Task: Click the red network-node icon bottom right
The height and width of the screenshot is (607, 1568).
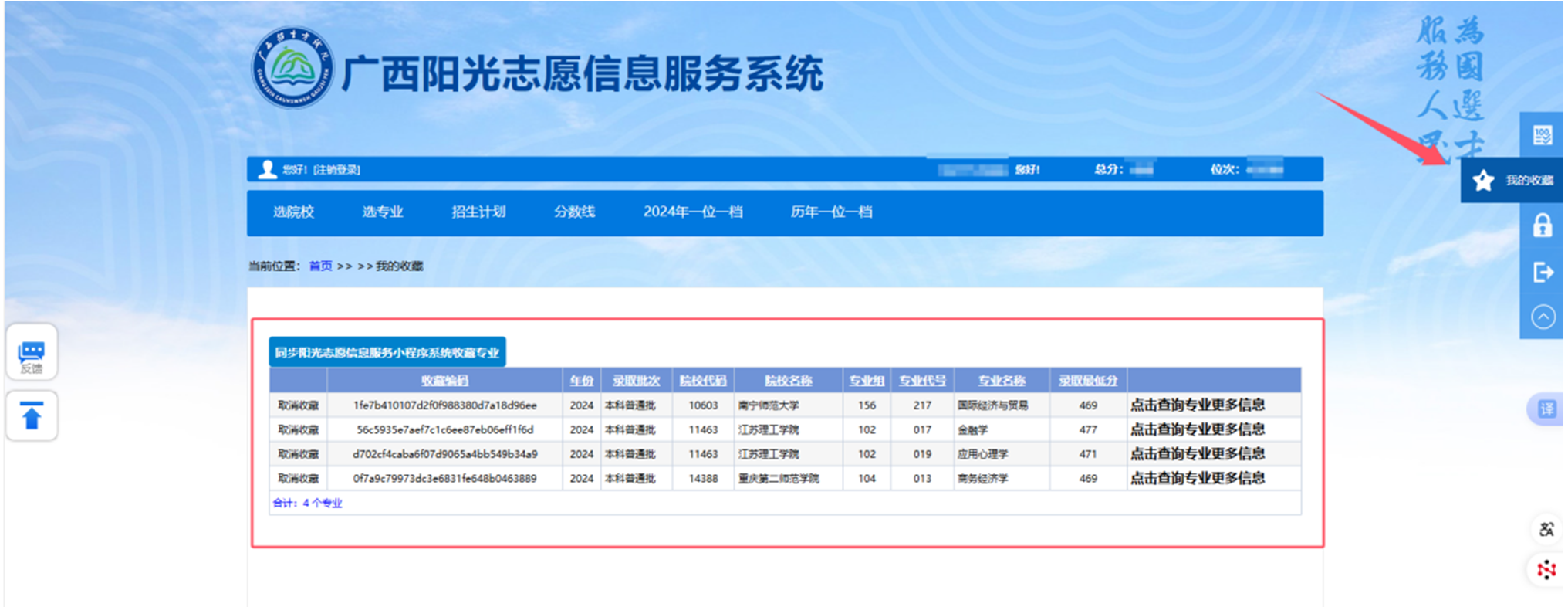Action: tap(1546, 570)
